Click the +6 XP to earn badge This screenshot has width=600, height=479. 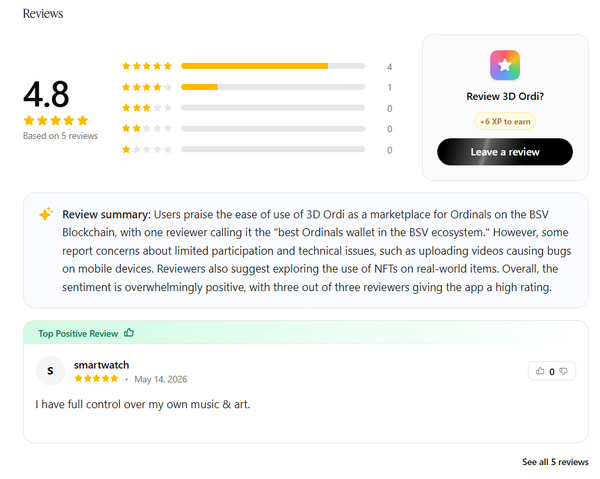(505, 122)
